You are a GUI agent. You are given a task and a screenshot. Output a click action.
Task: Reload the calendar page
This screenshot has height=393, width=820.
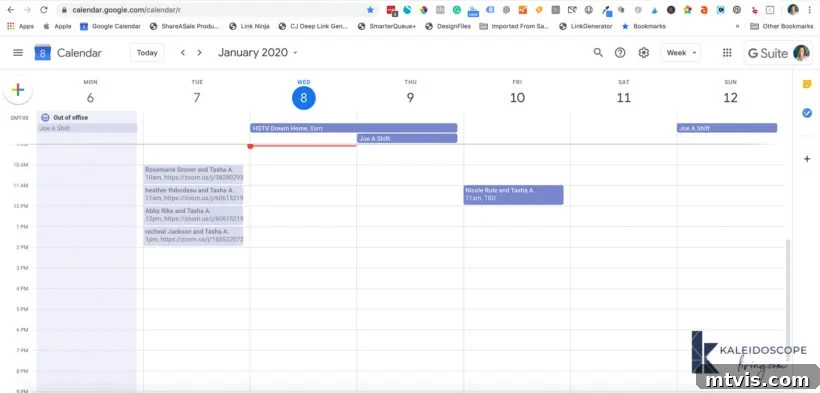click(44, 9)
